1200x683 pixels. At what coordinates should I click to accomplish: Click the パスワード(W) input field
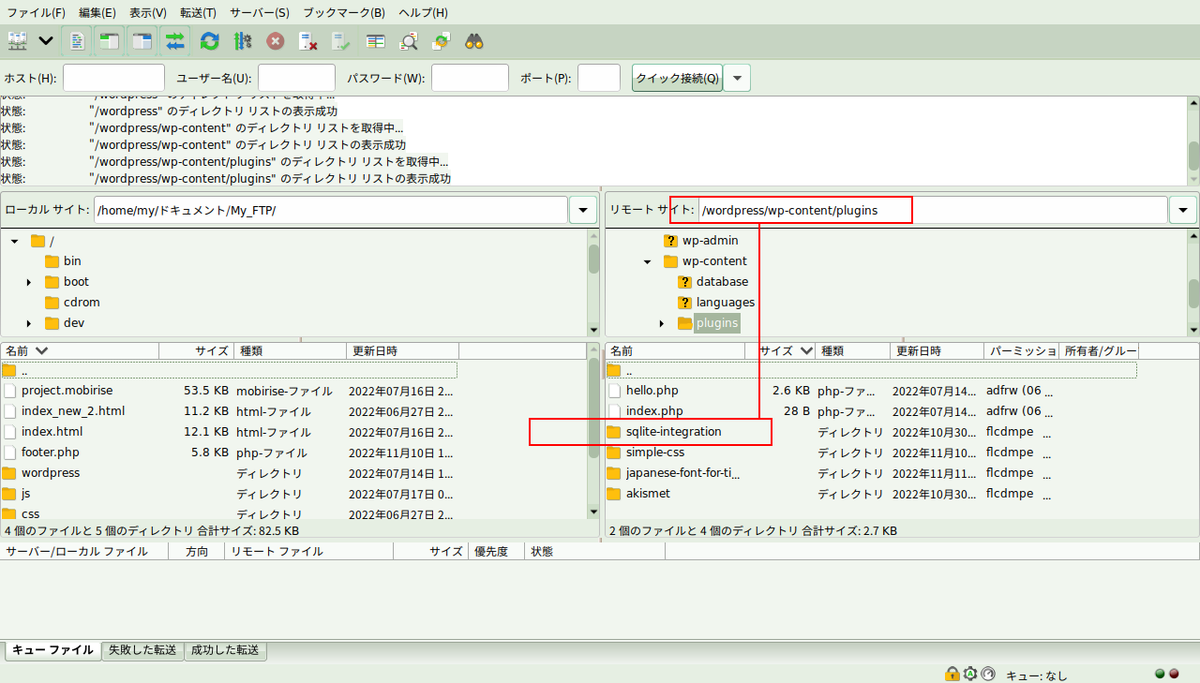pos(470,78)
